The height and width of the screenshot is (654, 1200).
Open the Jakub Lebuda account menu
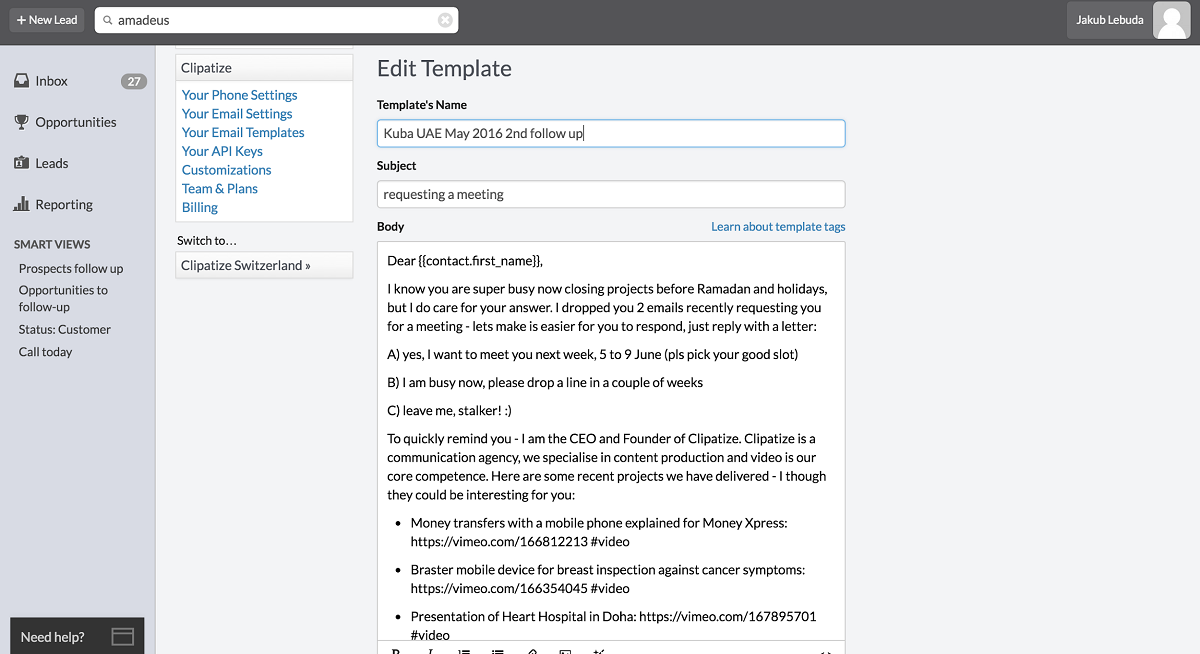[x=1109, y=20]
